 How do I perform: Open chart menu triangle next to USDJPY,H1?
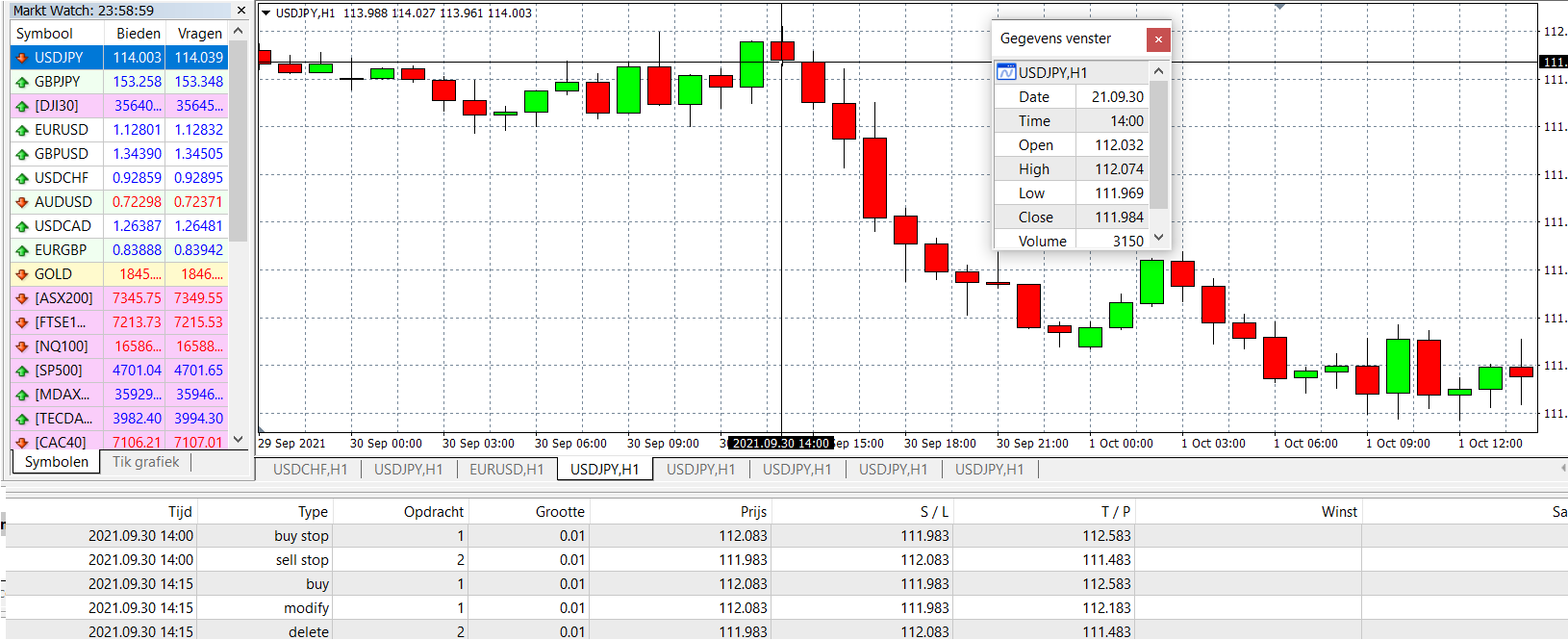pyautogui.click(x=266, y=13)
